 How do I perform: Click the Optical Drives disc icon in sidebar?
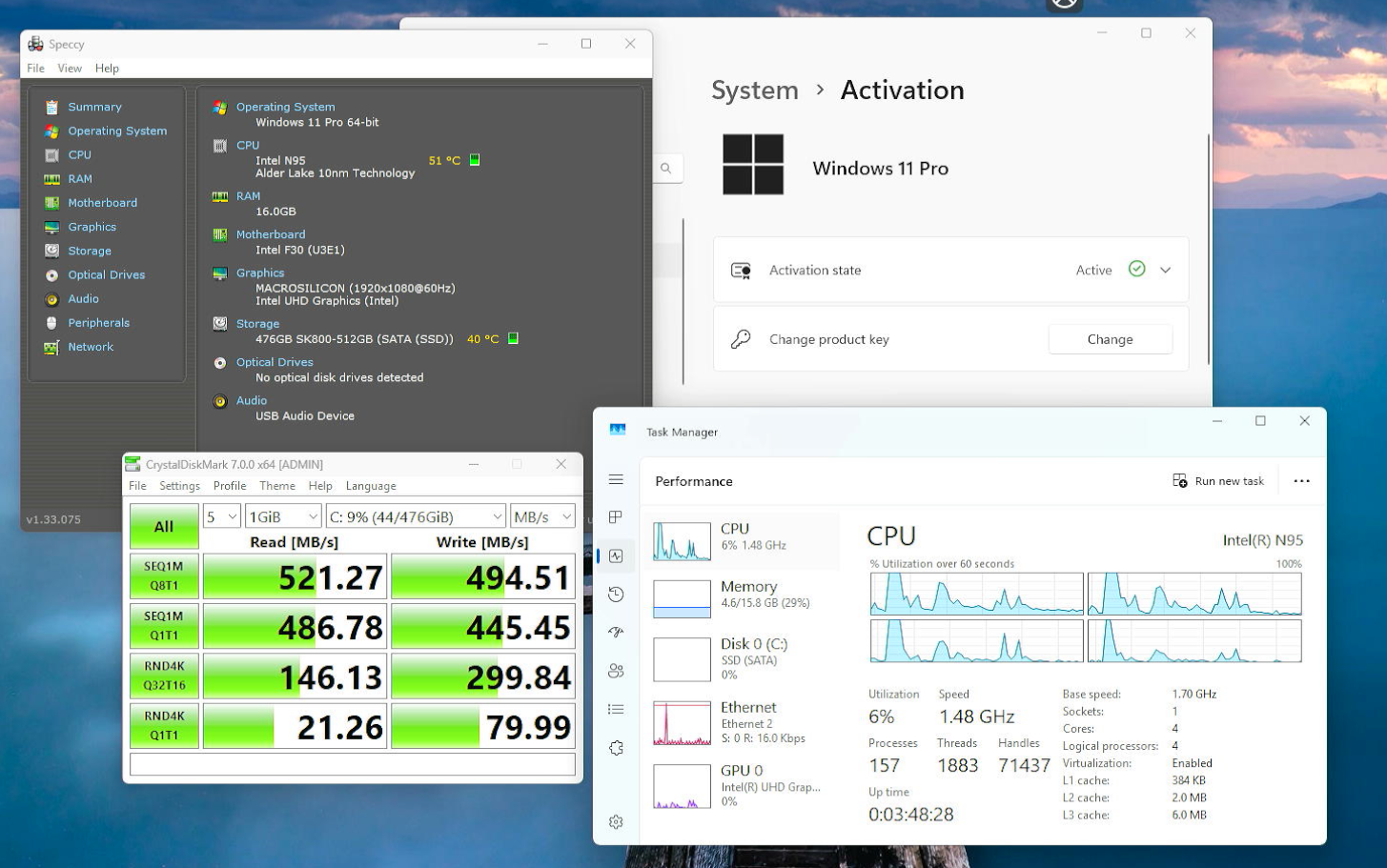[51, 275]
